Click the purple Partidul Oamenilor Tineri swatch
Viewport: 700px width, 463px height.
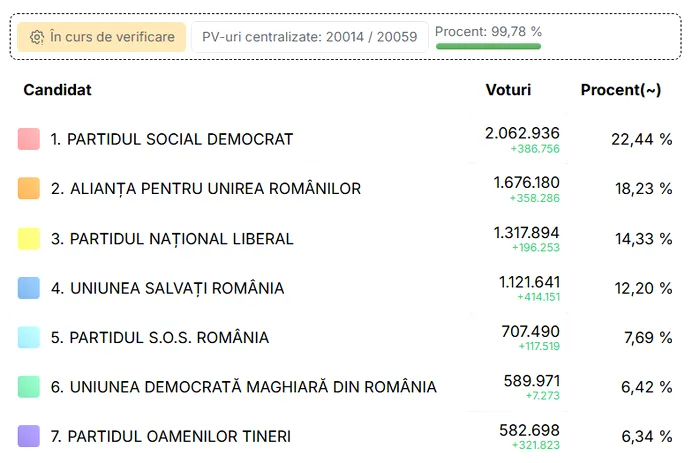[29, 436]
